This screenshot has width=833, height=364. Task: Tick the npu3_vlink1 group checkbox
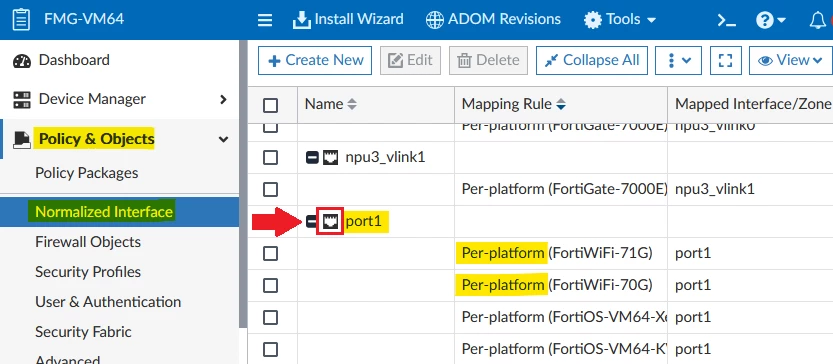[x=270, y=157]
